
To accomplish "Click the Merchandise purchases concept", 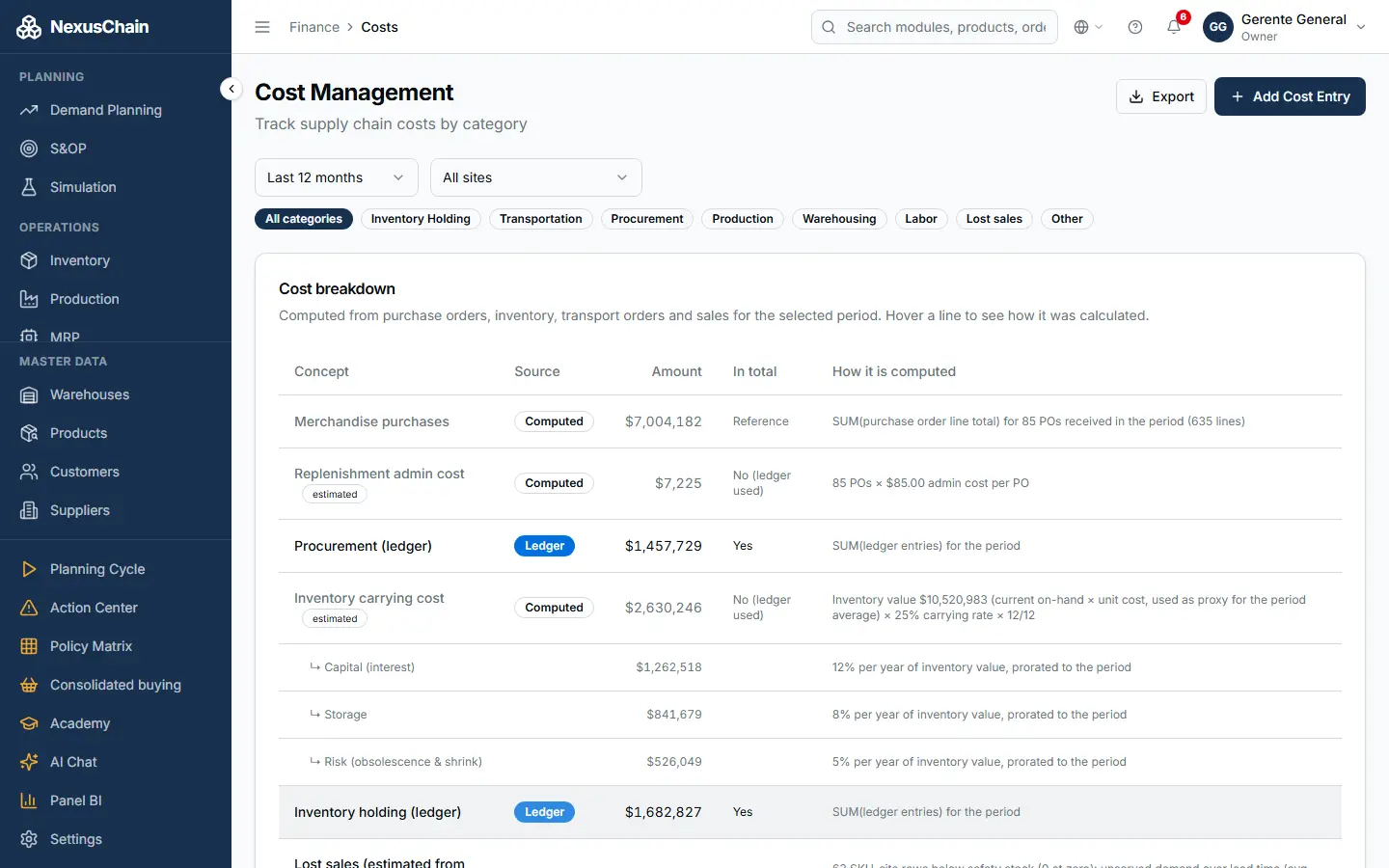I will pyautogui.click(x=371, y=421).
